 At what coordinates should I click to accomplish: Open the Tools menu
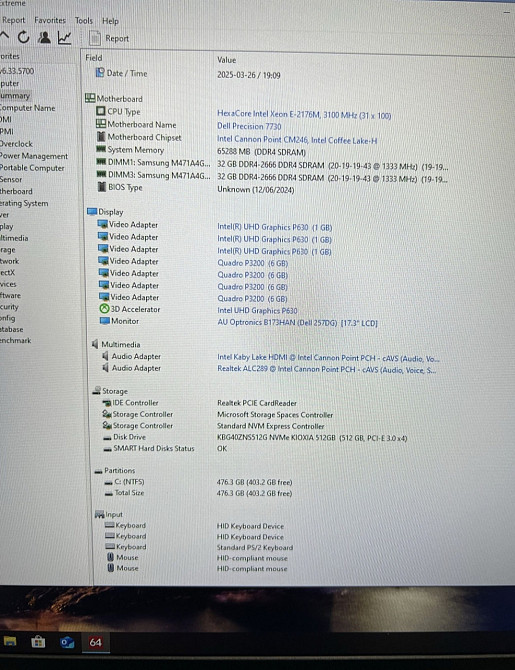pos(84,21)
